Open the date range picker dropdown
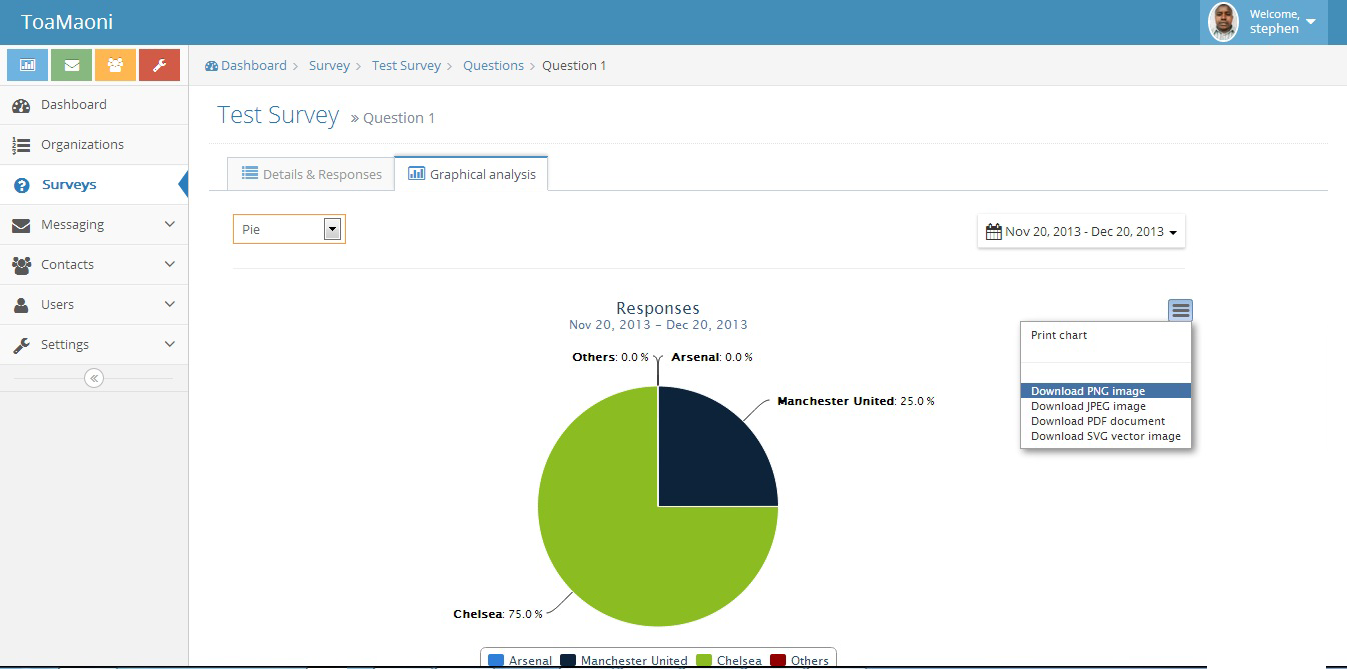Screen dimensions: 1347x669 point(1081,231)
